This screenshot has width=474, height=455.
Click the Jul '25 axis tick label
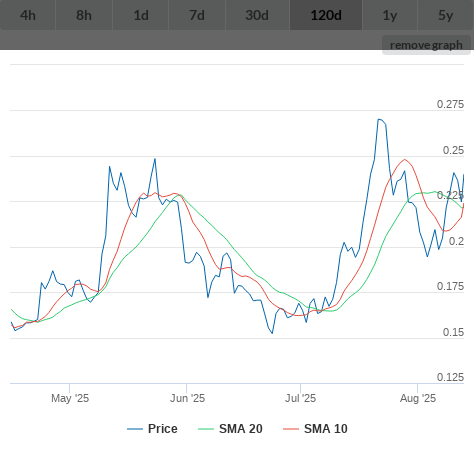coord(300,398)
